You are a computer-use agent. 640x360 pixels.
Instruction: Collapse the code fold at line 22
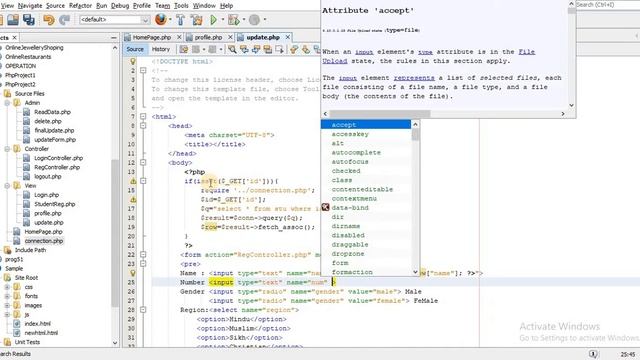[143, 254]
